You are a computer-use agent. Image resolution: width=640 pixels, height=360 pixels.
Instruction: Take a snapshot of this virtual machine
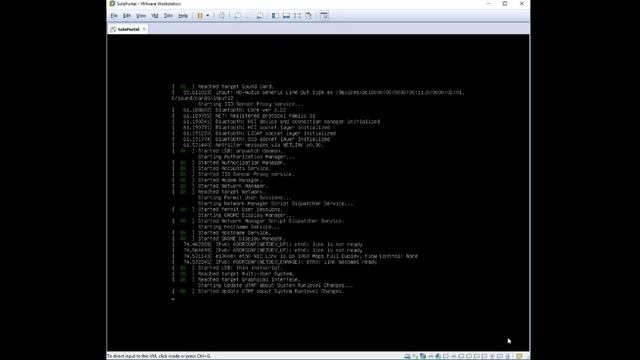pos(238,16)
